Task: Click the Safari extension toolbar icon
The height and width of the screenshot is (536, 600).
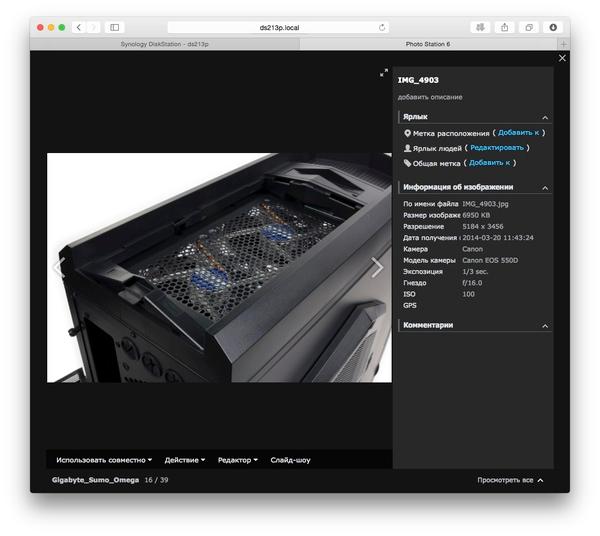Action: coord(480,27)
